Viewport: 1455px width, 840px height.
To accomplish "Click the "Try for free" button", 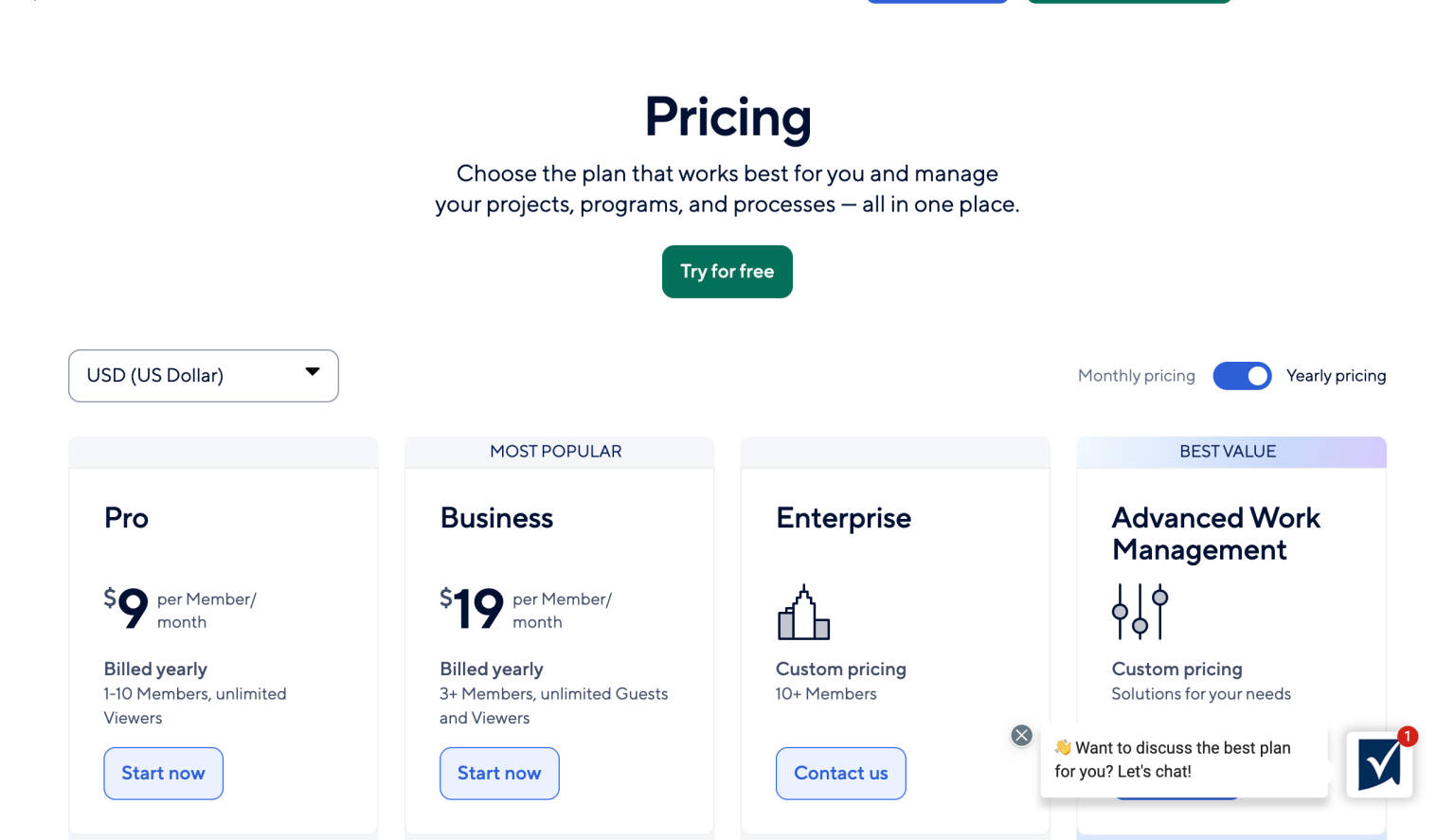I will (727, 272).
